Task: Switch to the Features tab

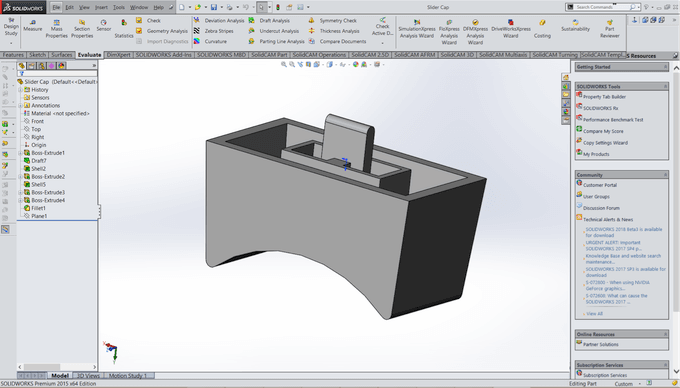Action: [13, 55]
